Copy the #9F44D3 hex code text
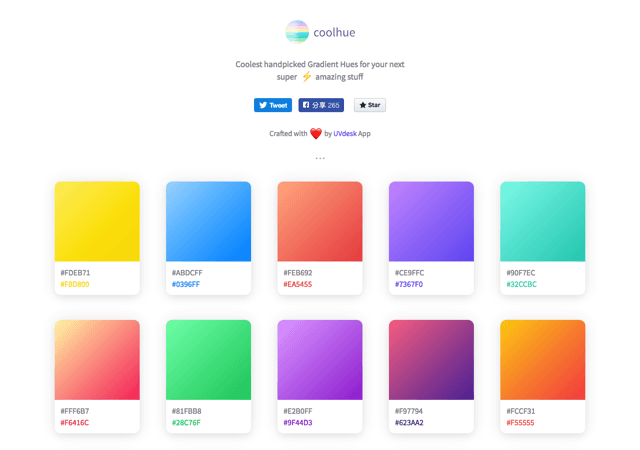 (x=298, y=423)
